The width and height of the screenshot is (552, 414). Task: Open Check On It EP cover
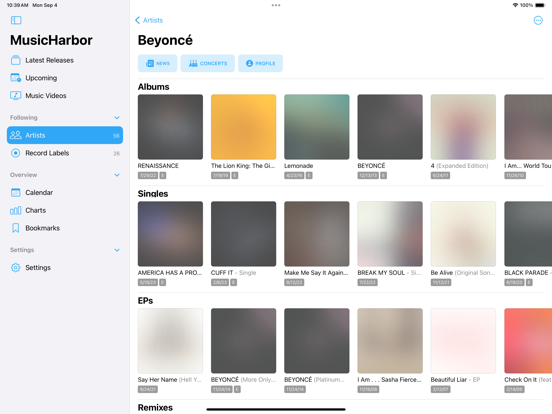[x=528, y=341]
